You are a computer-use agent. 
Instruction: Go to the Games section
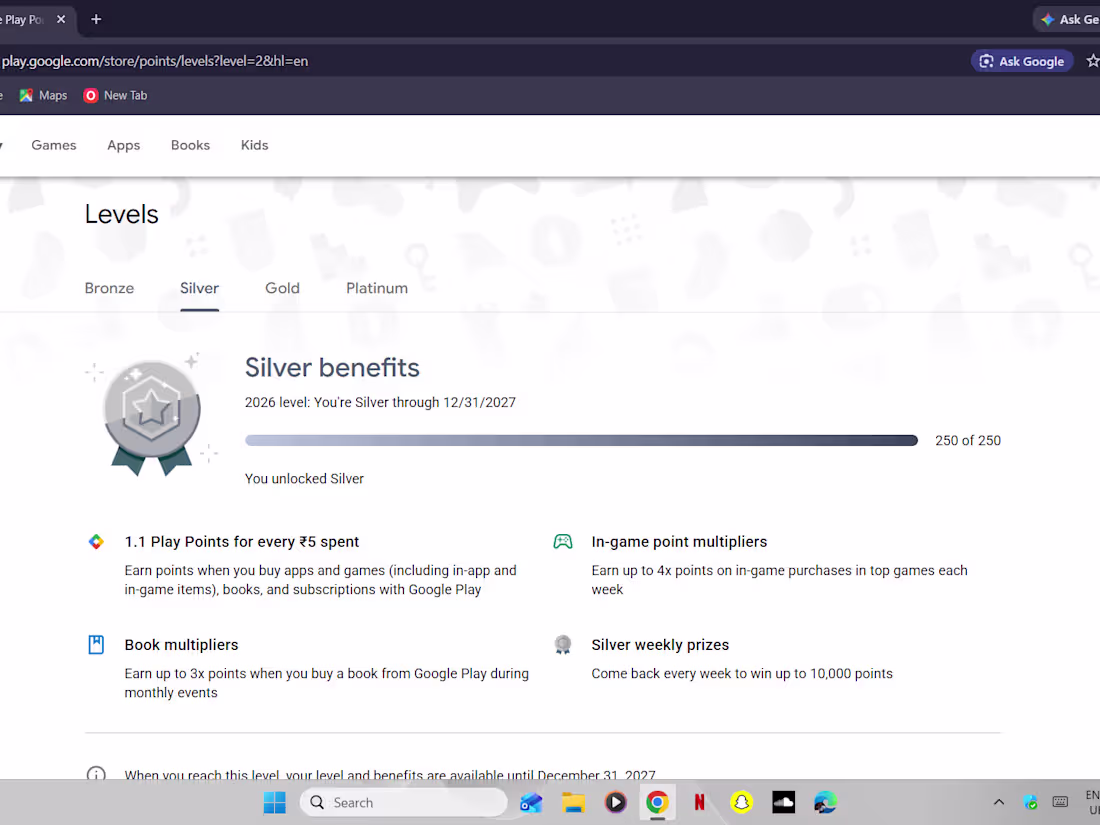tap(54, 145)
